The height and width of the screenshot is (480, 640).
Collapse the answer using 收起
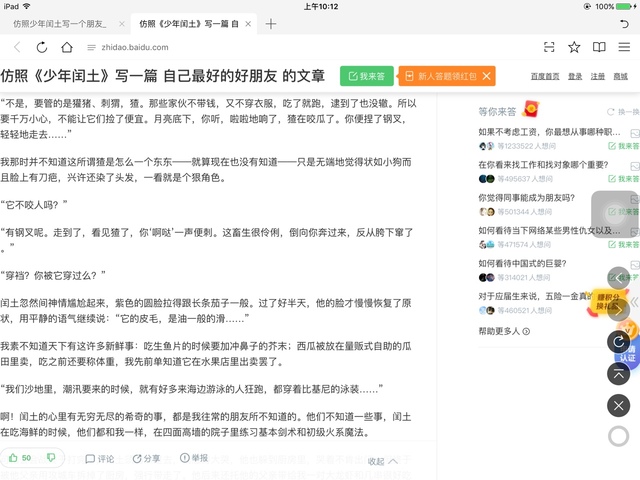(x=382, y=461)
